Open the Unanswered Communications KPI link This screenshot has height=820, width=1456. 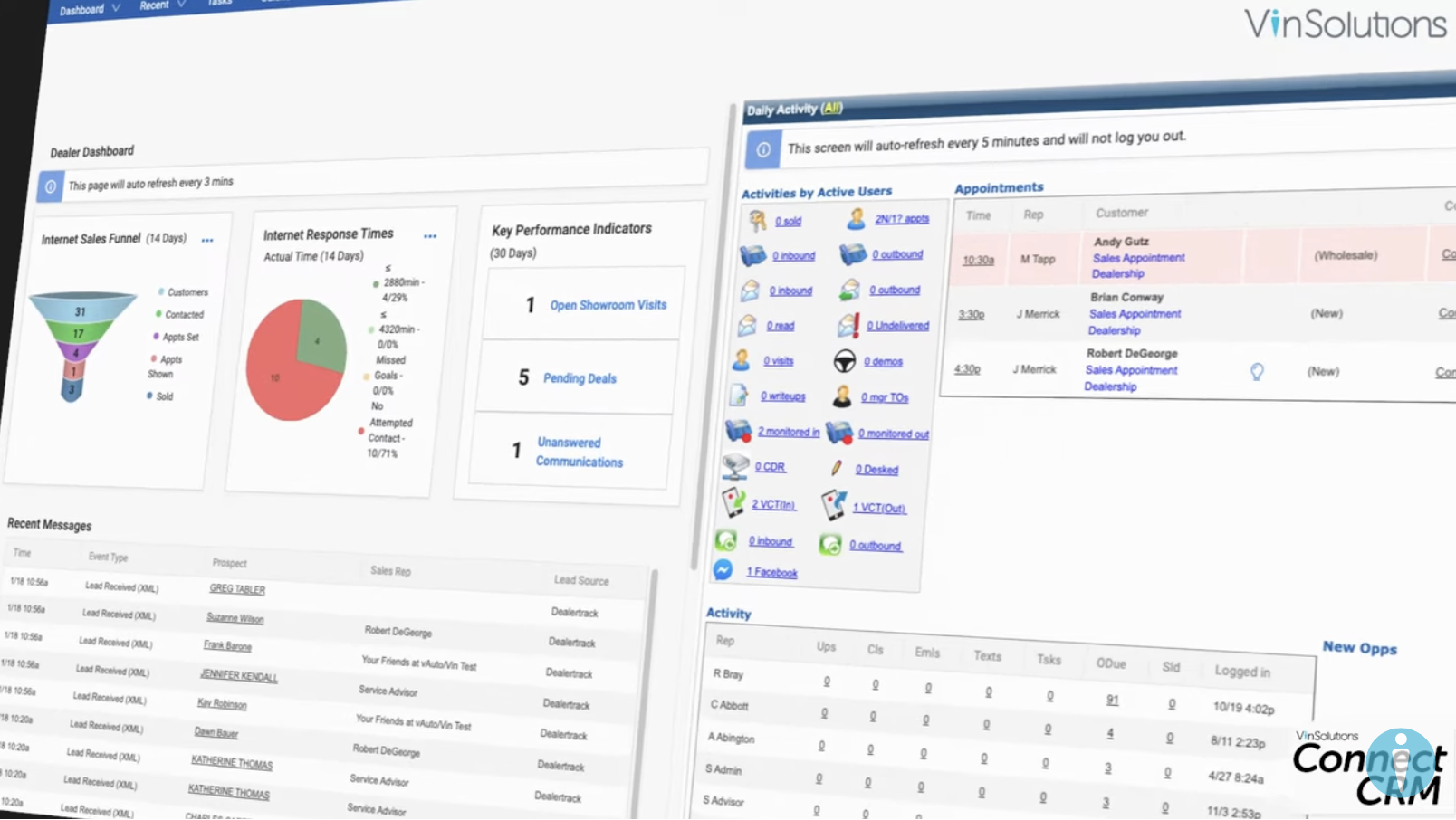pos(580,452)
